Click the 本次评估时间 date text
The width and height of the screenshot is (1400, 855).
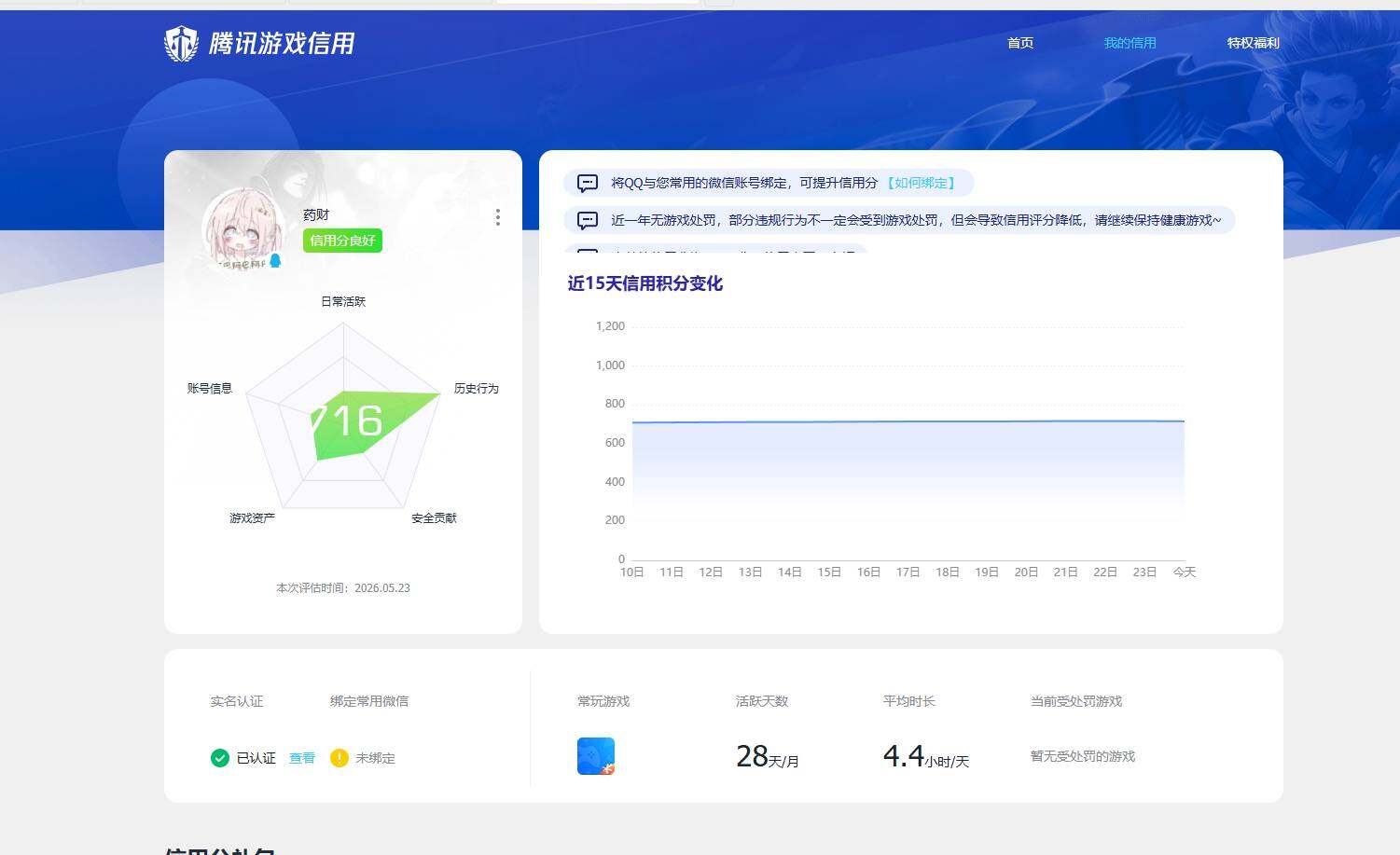(343, 588)
